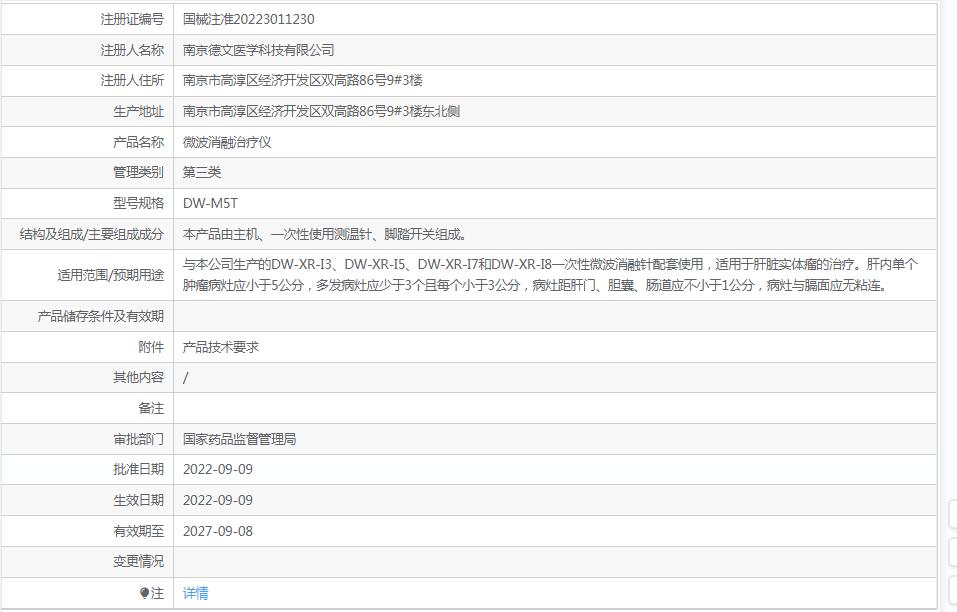Click the 生效日期 label
The height and width of the screenshot is (612, 957).
coord(139,500)
